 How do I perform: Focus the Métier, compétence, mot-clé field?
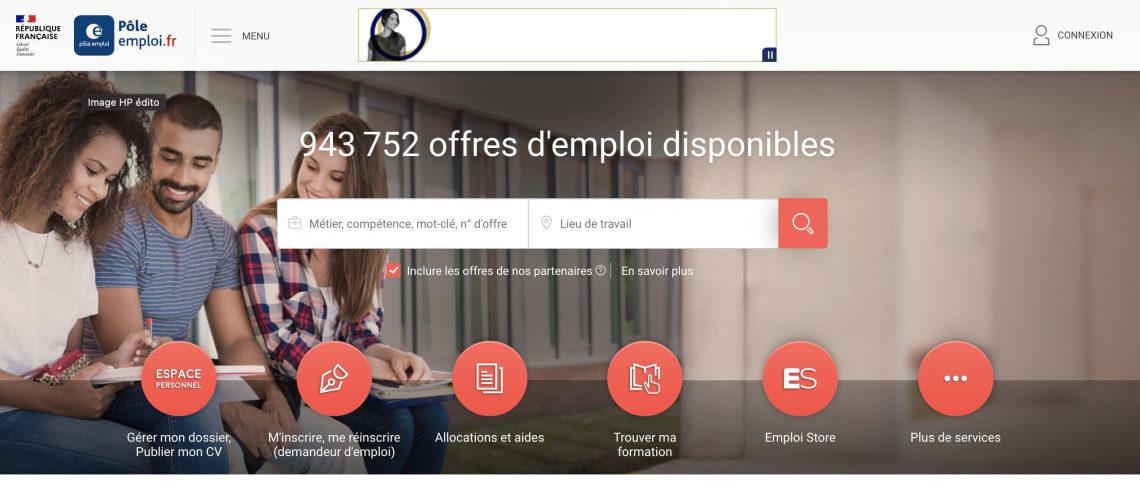(403, 224)
